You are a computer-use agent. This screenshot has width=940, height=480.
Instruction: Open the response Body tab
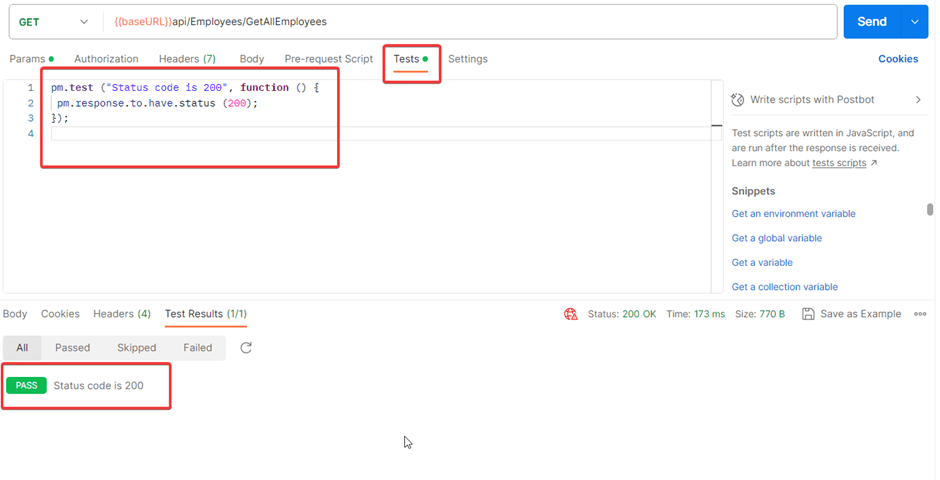click(15, 314)
